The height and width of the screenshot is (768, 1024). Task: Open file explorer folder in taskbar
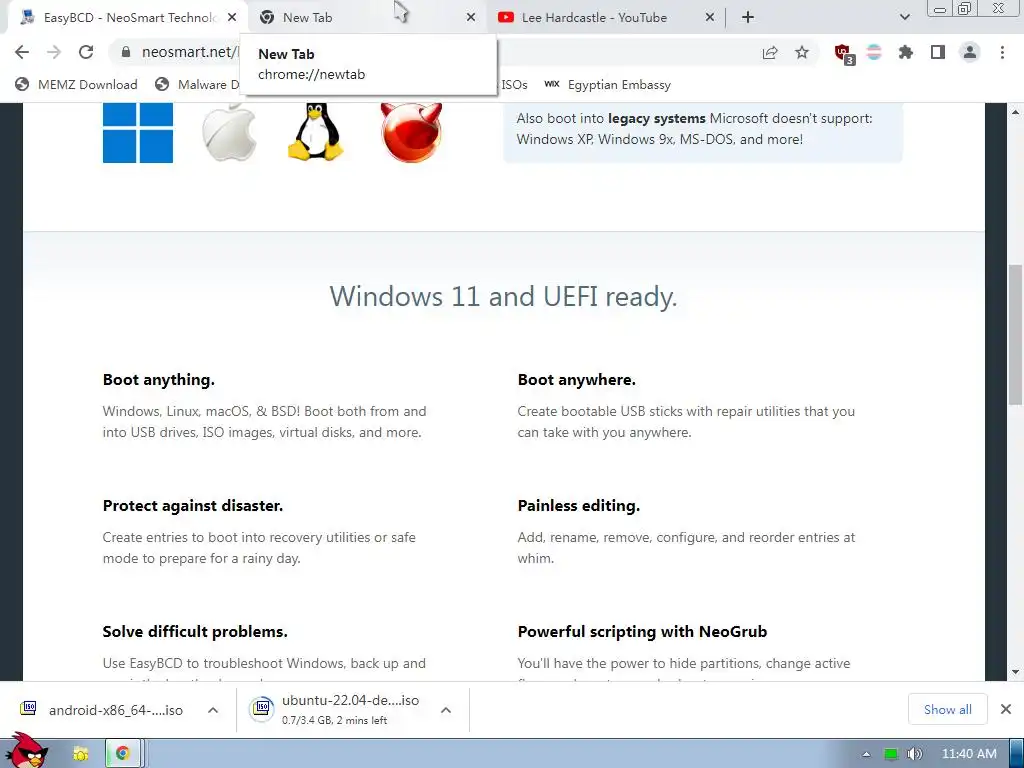tap(80, 754)
